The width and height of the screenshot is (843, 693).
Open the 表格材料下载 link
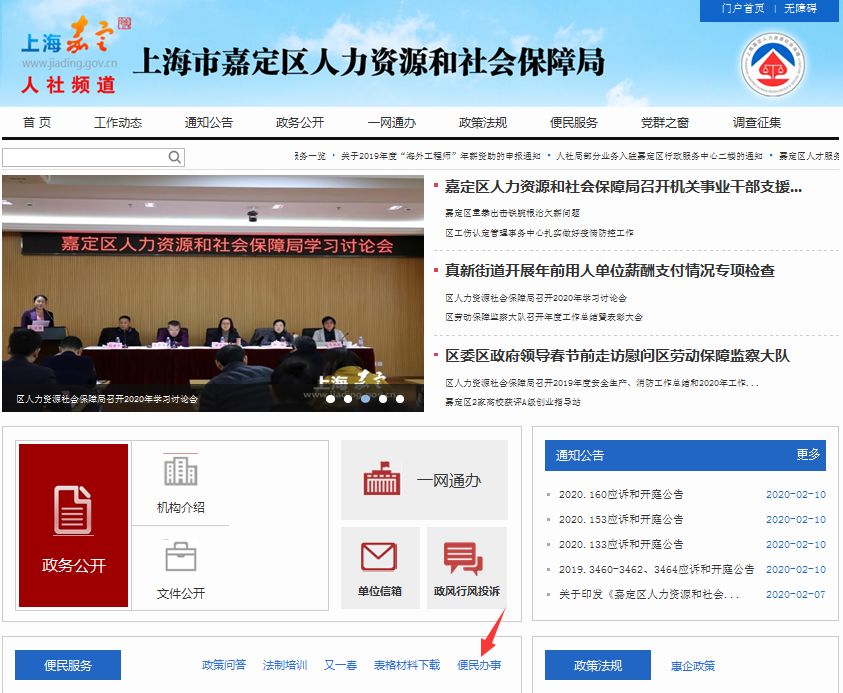(x=407, y=665)
